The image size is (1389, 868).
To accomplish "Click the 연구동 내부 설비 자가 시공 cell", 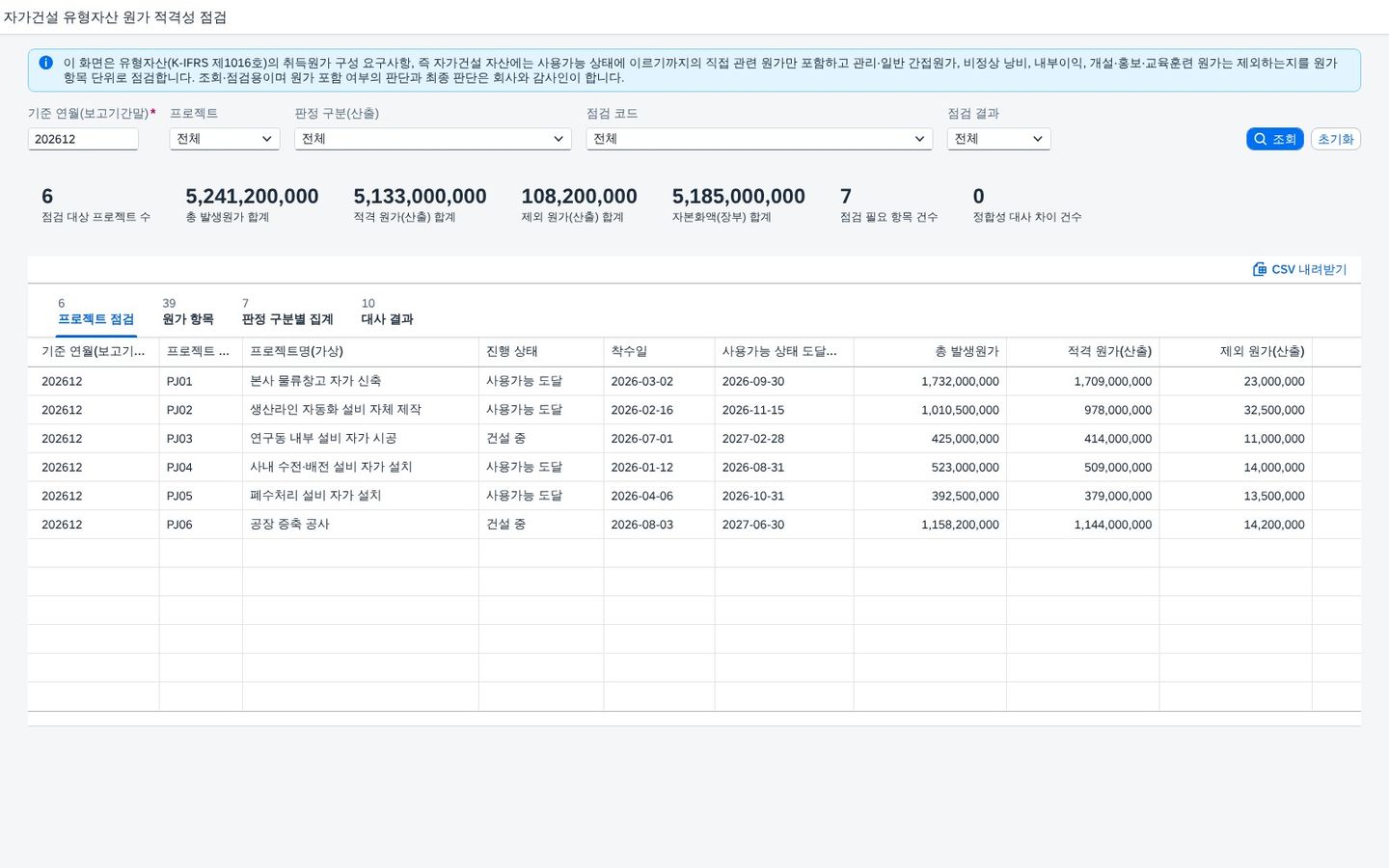I will click(x=323, y=439).
